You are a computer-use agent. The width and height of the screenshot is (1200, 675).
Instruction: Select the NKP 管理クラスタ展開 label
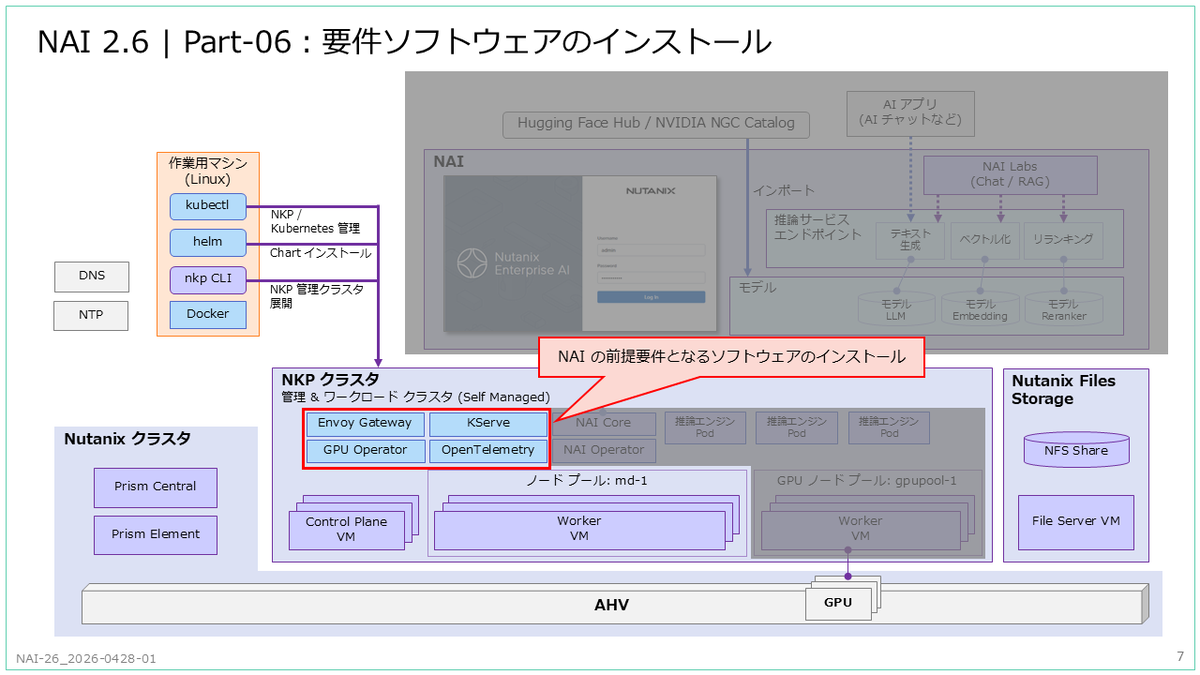[x=317, y=296]
